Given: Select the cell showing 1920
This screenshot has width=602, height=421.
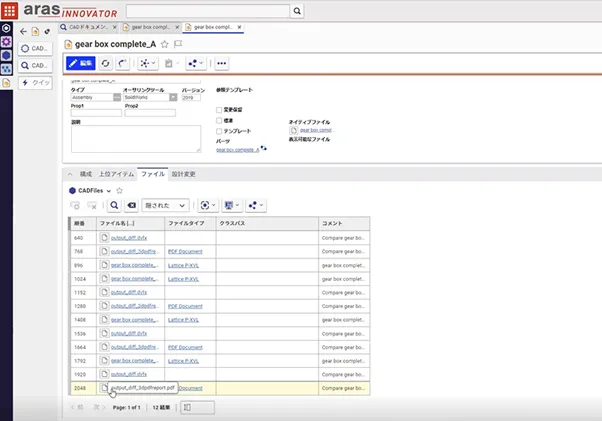Looking at the screenshot, I should (84, 374).
